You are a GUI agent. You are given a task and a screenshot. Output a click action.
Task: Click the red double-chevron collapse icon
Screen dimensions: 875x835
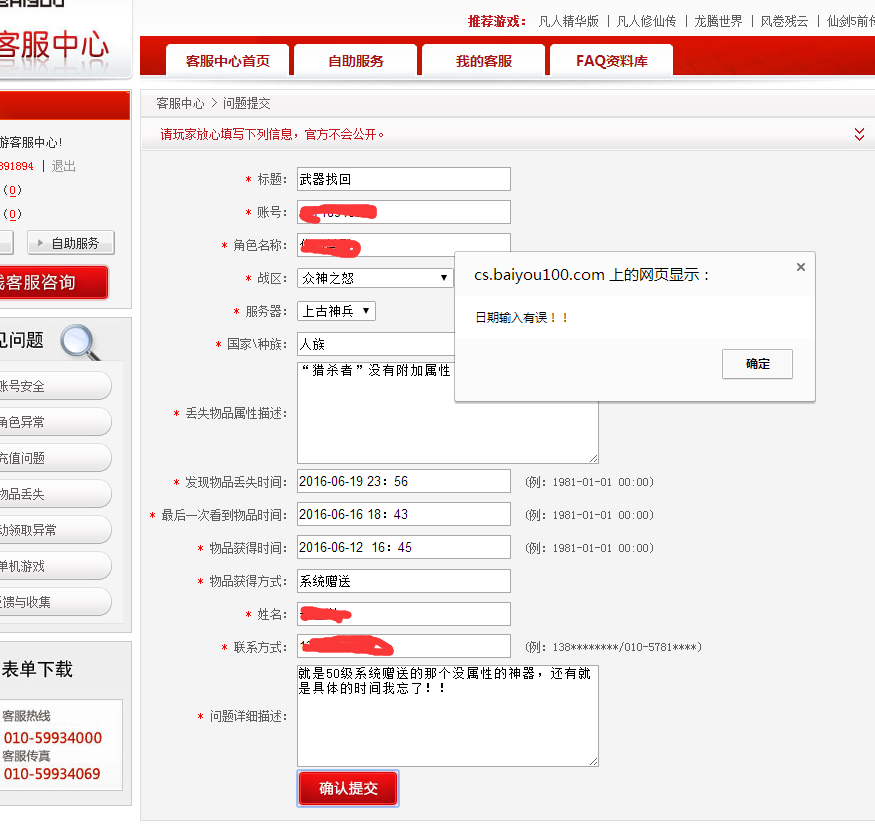click(859, 134)
